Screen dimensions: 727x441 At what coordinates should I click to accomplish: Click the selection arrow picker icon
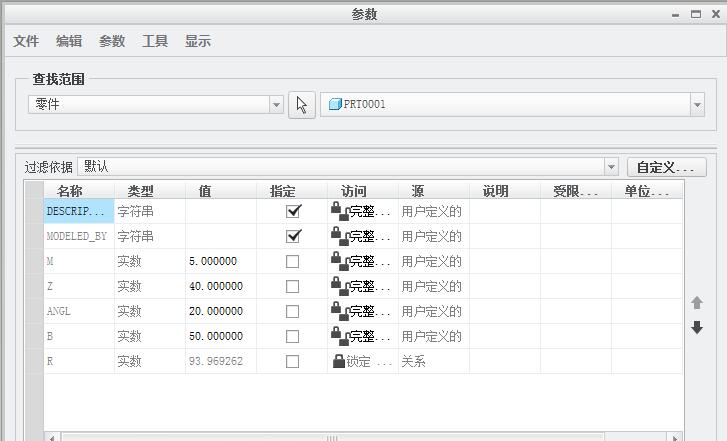tap(302, 105)
